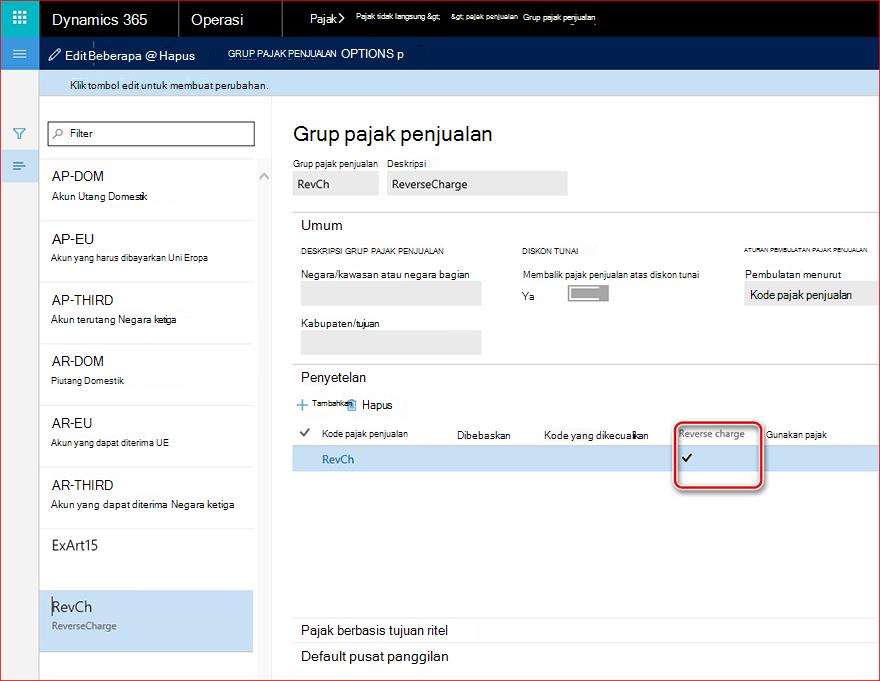The height and width of the screenshot is (681, 880).
Task: Expand the hamburger navigation menu
Action: pyautogui.click(x=20, y=54)
